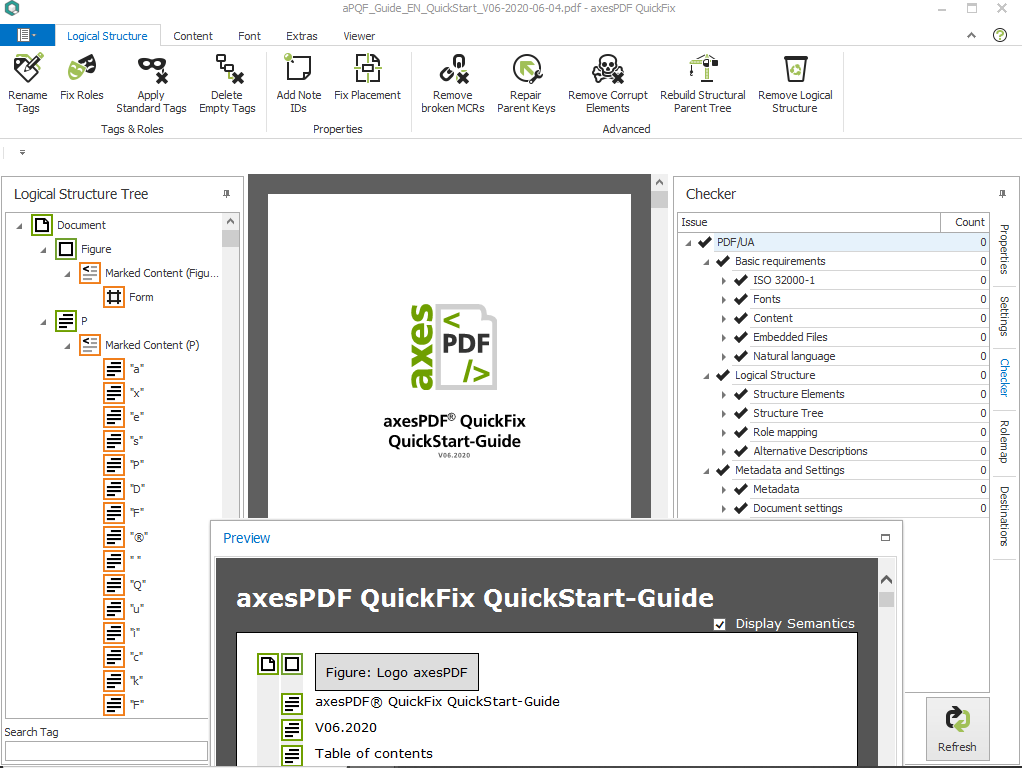Select the Figure tag icon in the tree

(x=66, y=249)
